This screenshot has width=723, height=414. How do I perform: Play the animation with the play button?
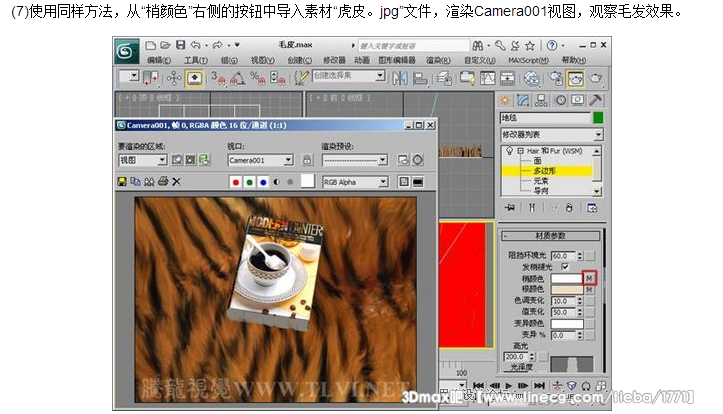(x=509, y=385)
